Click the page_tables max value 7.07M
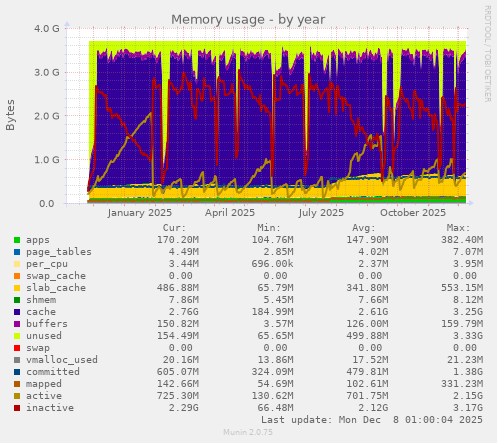 point(468,252)
